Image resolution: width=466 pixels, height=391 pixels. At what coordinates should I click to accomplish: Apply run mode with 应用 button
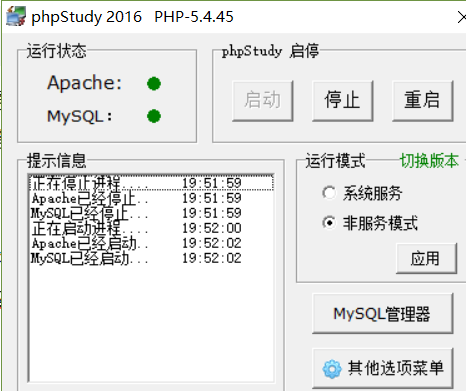point(426,258)
